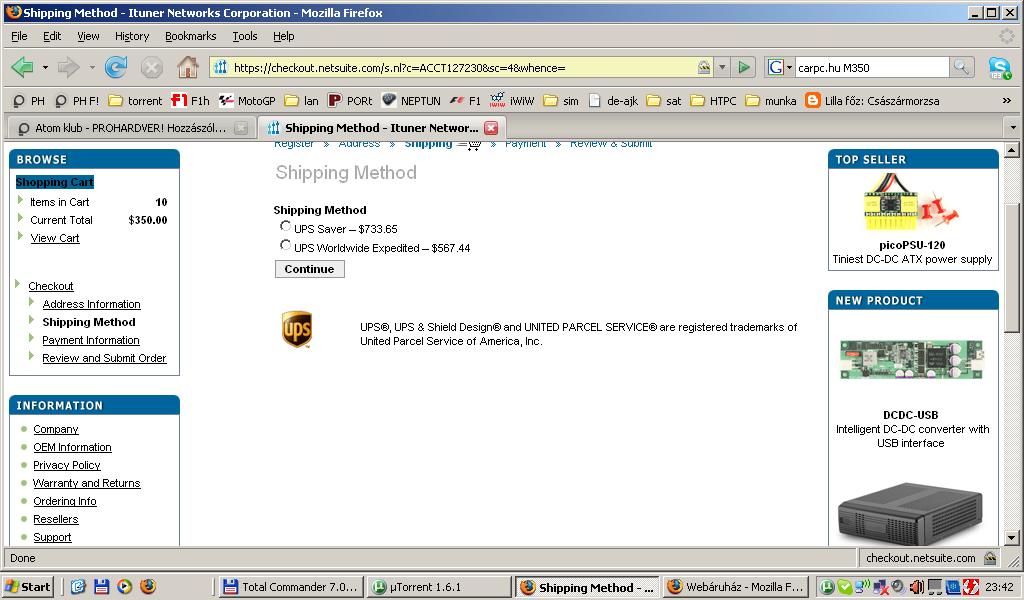
Task: Open the OEM Information link
Action: [72, 447]
